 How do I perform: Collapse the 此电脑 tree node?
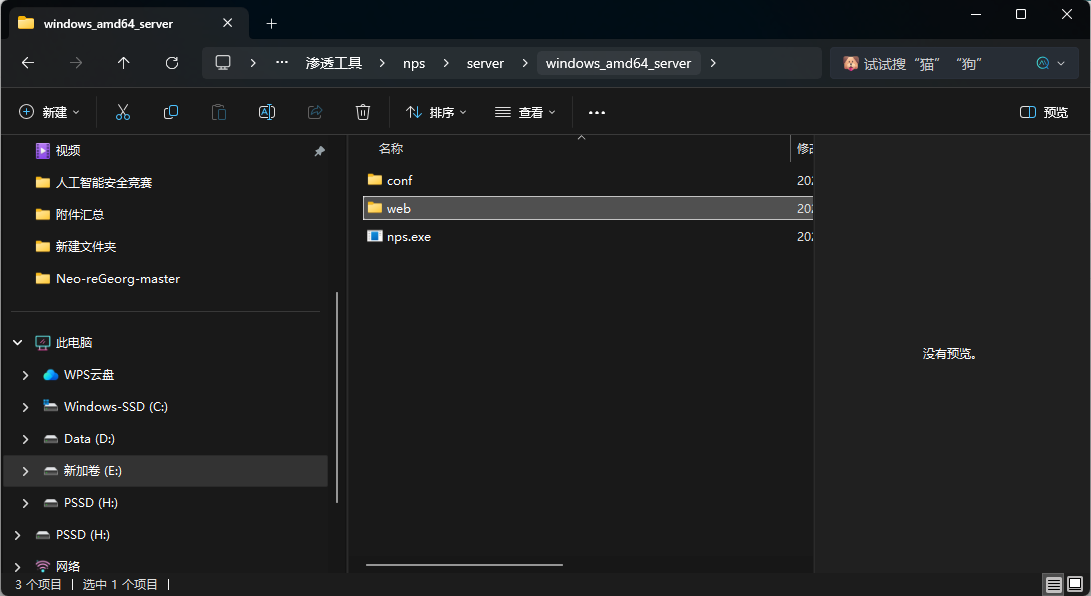(x=18, y=343)
